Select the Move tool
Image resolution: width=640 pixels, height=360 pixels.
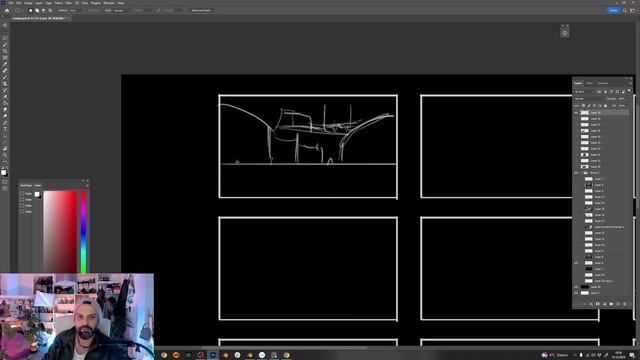point(5,25)
